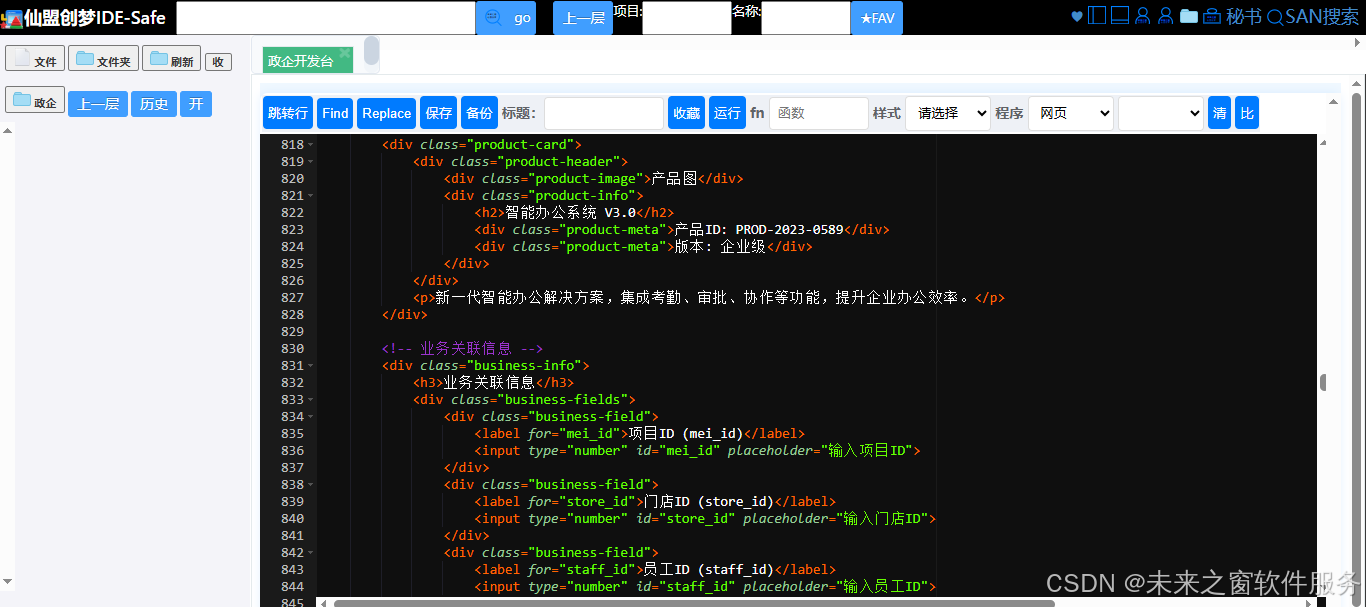Click the down arrow at left panel bottom
1366x607 pixels.
[x=8, y=580]
